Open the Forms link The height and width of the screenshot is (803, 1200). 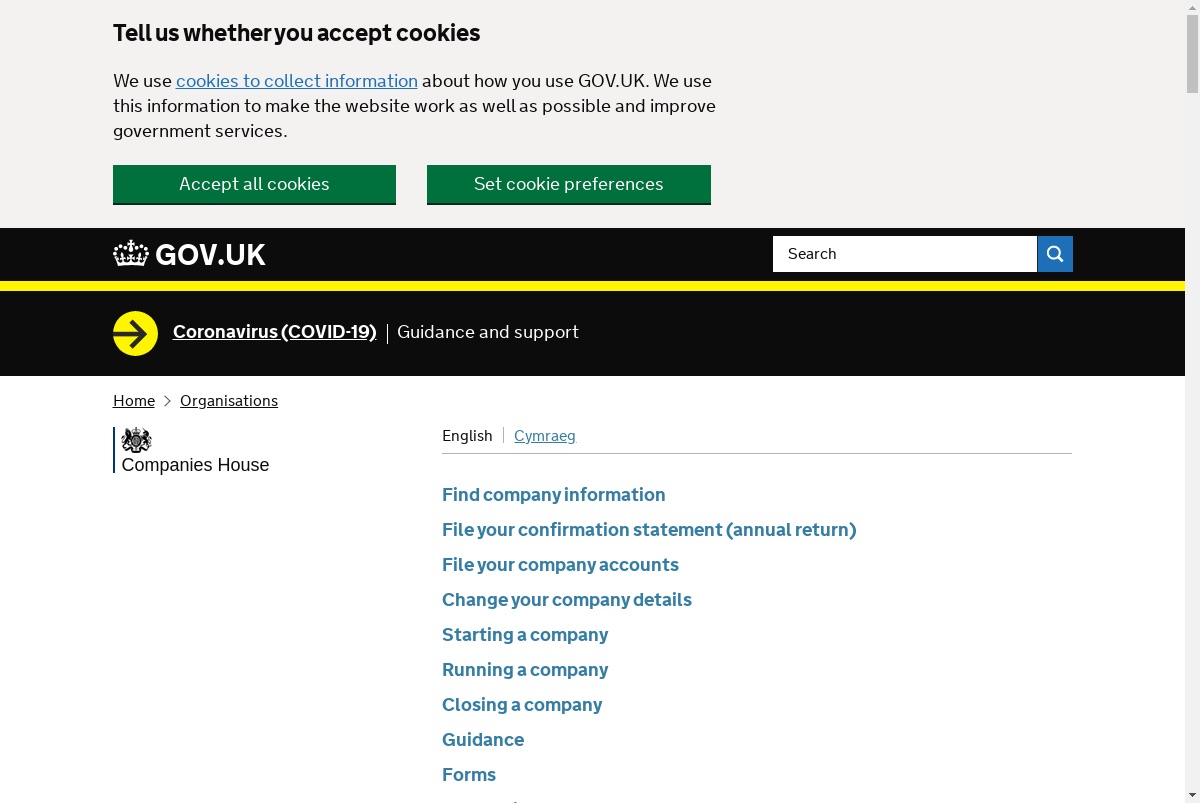coord(469,775)
